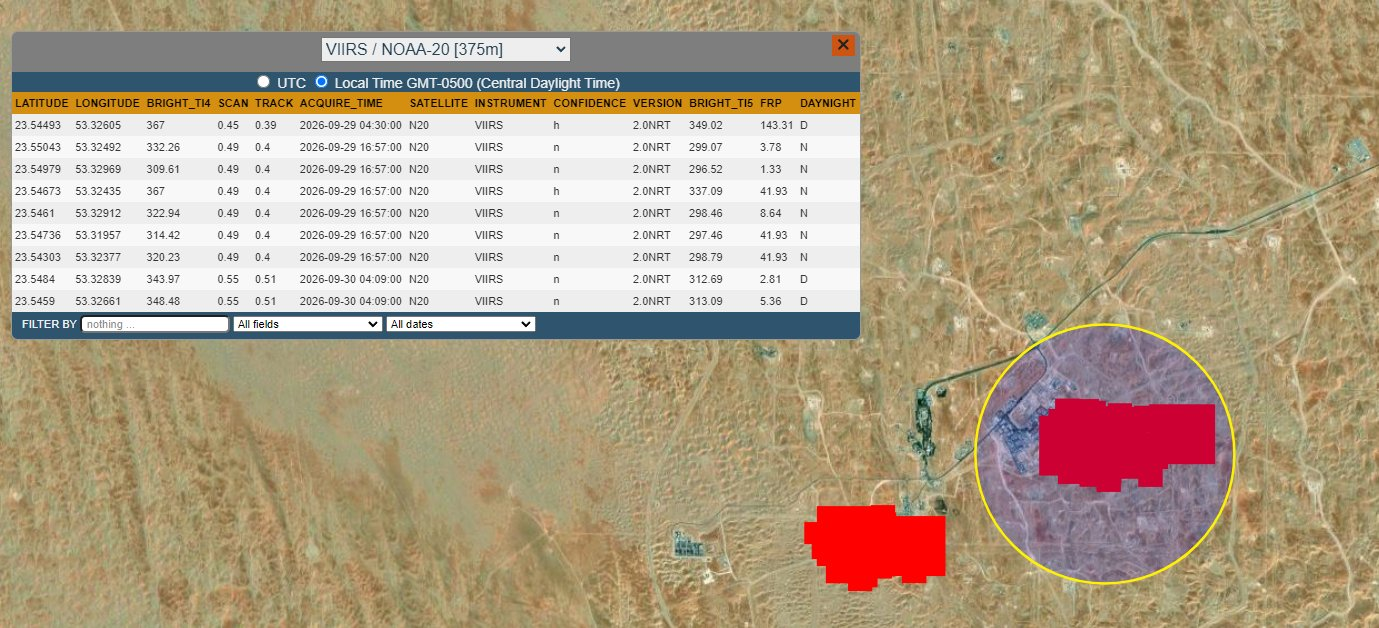Screen dimensions: 1379x628
Task: Select the row with latitude 23.5459
Action: coord(436,301)
